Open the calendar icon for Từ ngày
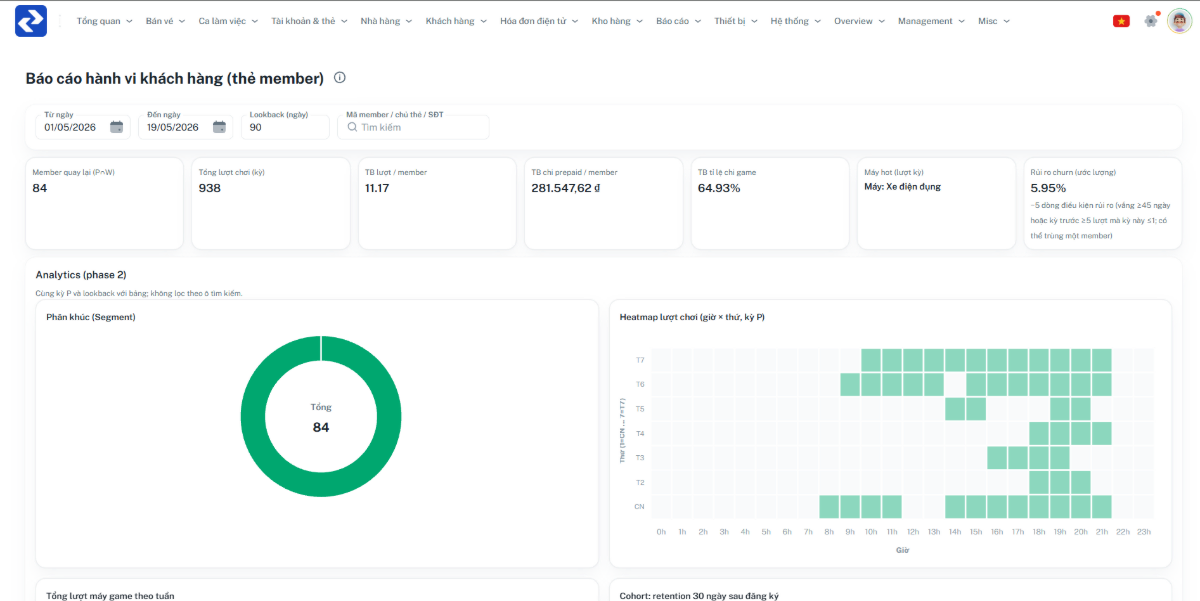Image resolution: width=1200 pixels, height=601 pixels. click(117, 127)
